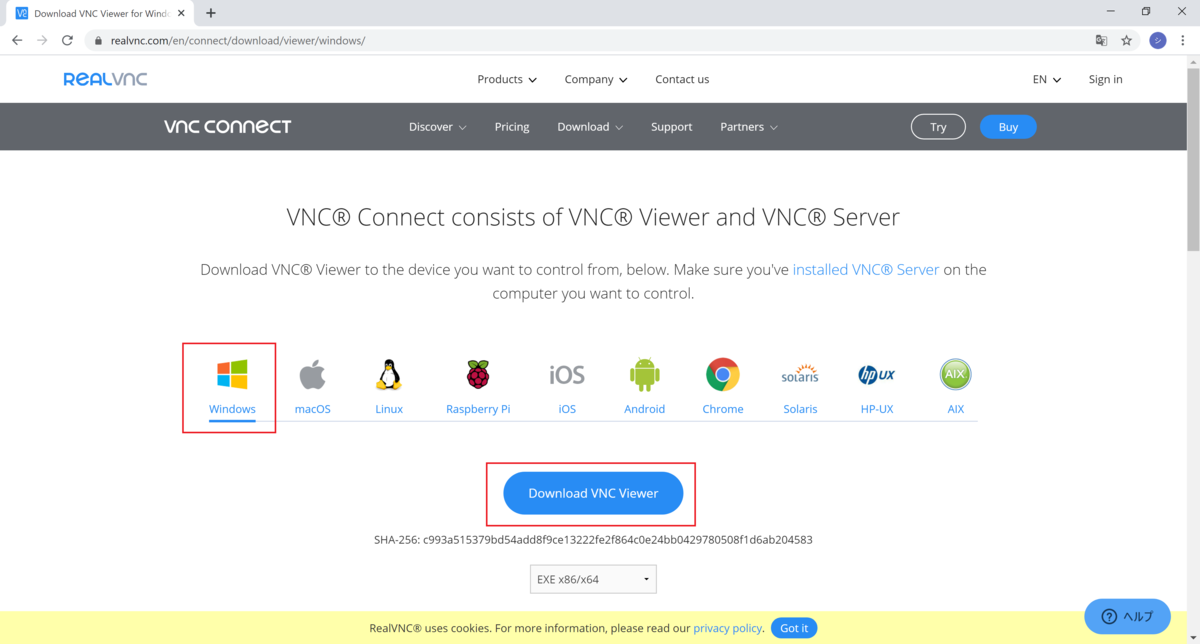Choose the AIX platform icon

point(956,375)
